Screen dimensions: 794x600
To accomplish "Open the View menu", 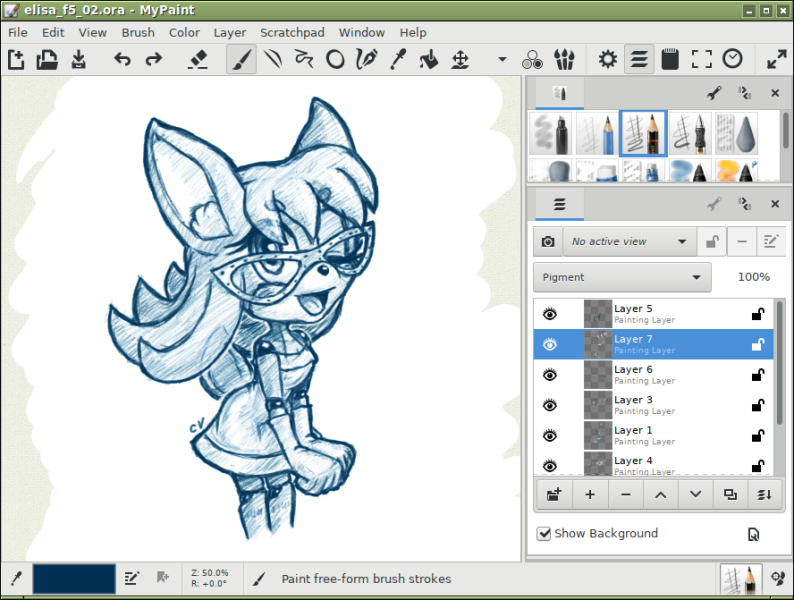I will 93,32.
